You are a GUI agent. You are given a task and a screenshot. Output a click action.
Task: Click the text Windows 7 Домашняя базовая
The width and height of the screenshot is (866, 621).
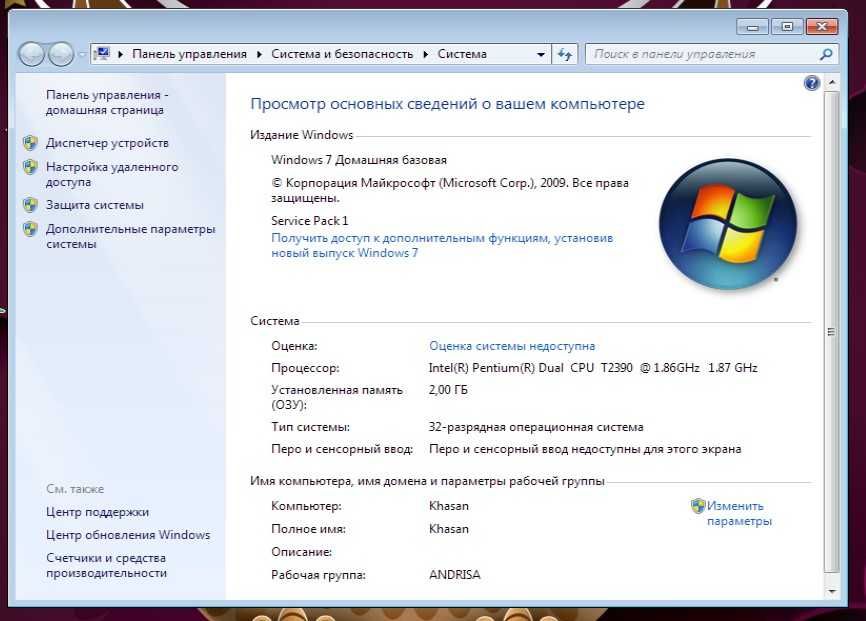click(359, 160)
